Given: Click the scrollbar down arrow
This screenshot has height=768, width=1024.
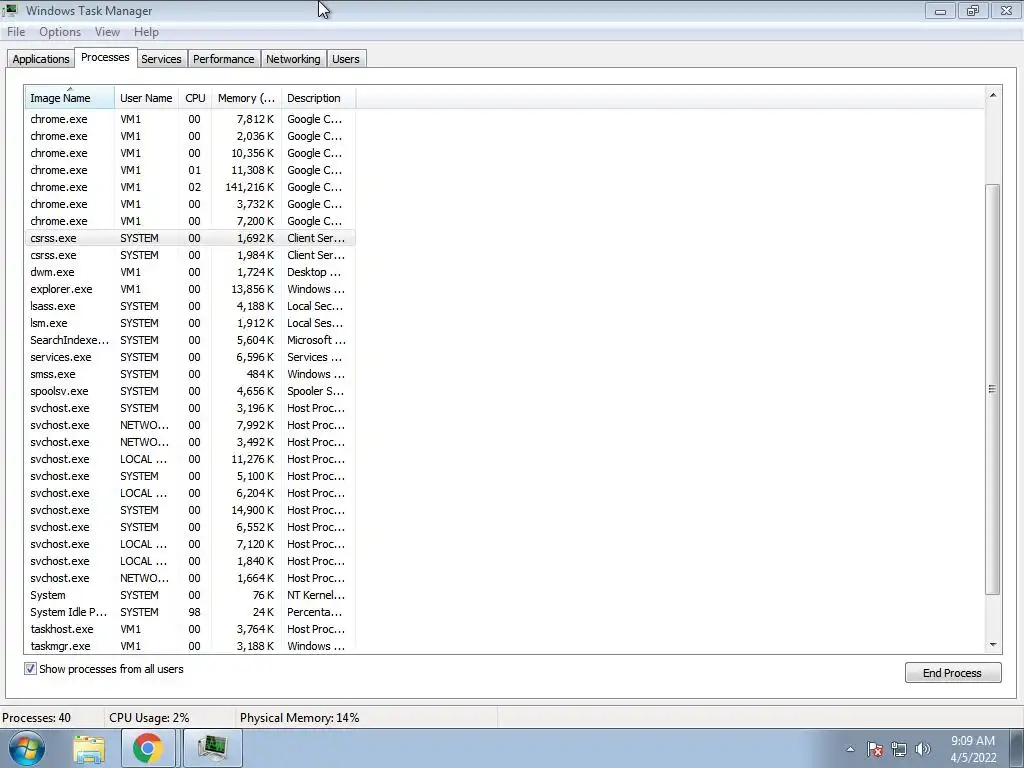Looking at the screenshot, I should tap(993, 645).
